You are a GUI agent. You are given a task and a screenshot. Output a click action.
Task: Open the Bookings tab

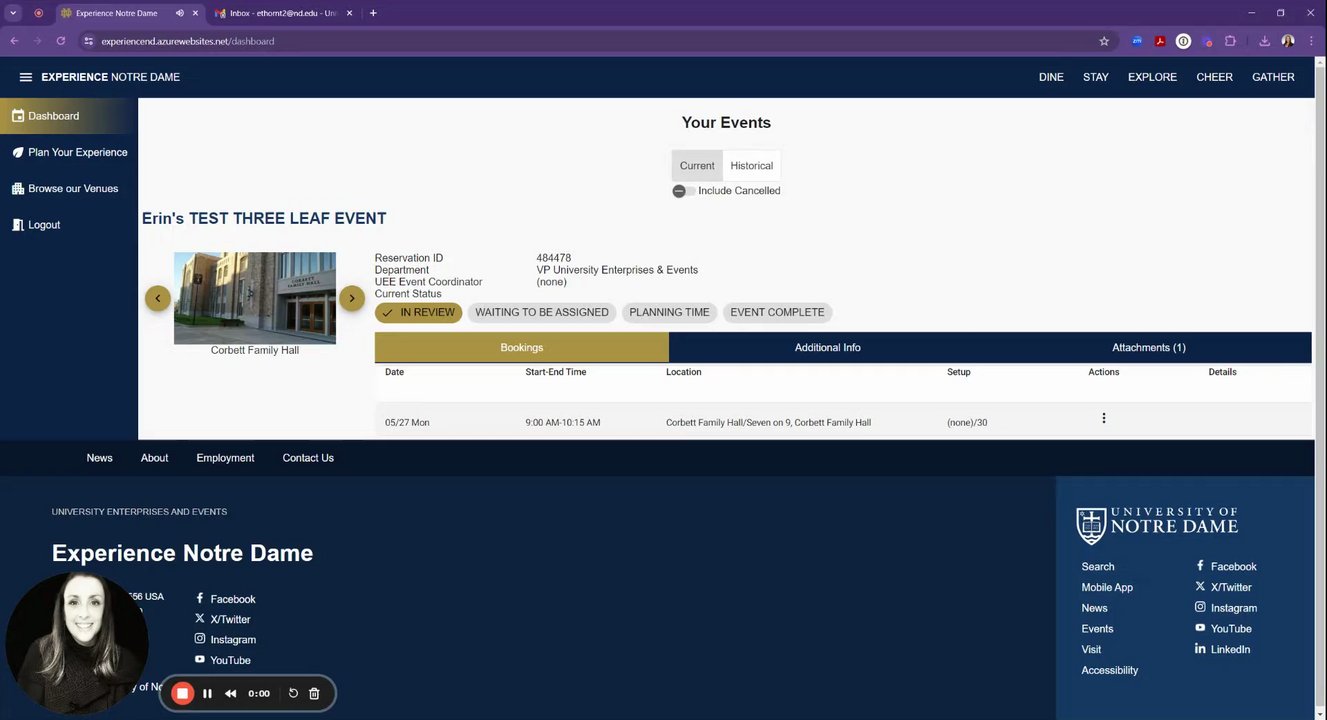coord(522,347)
